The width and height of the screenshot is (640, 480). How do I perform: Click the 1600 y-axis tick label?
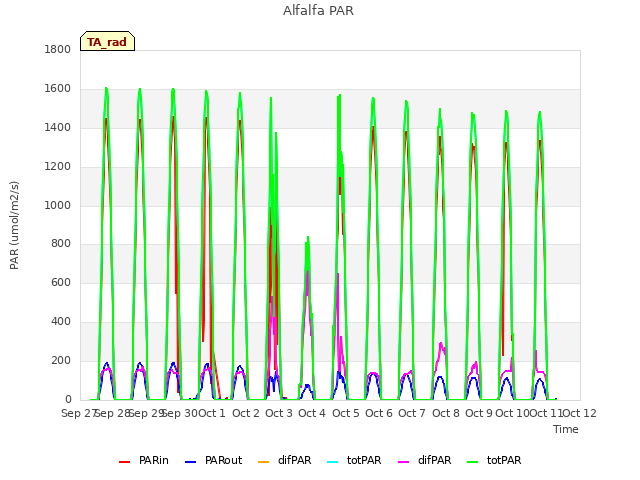click(x=58, y=89)
